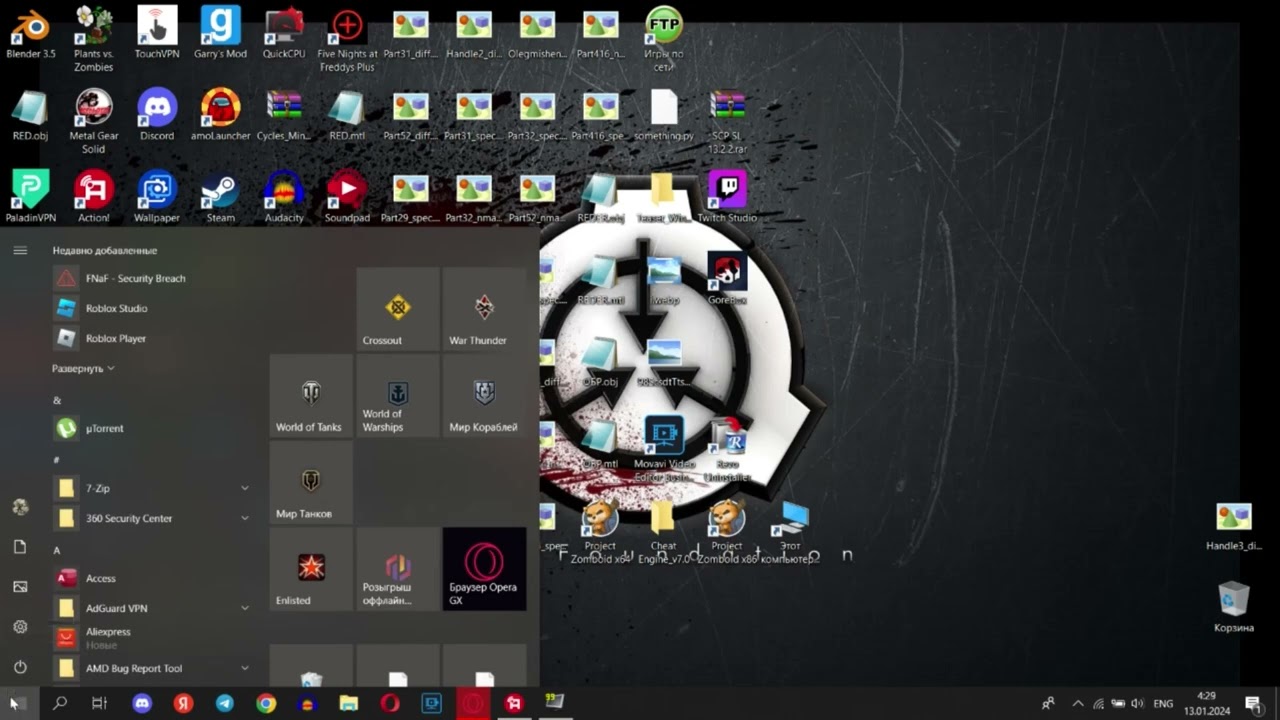Image resolution: width=1280 pixels, height=720 pixels.
Task: Open Google Chrome from taskbar
Action: (x=266, y=703)
